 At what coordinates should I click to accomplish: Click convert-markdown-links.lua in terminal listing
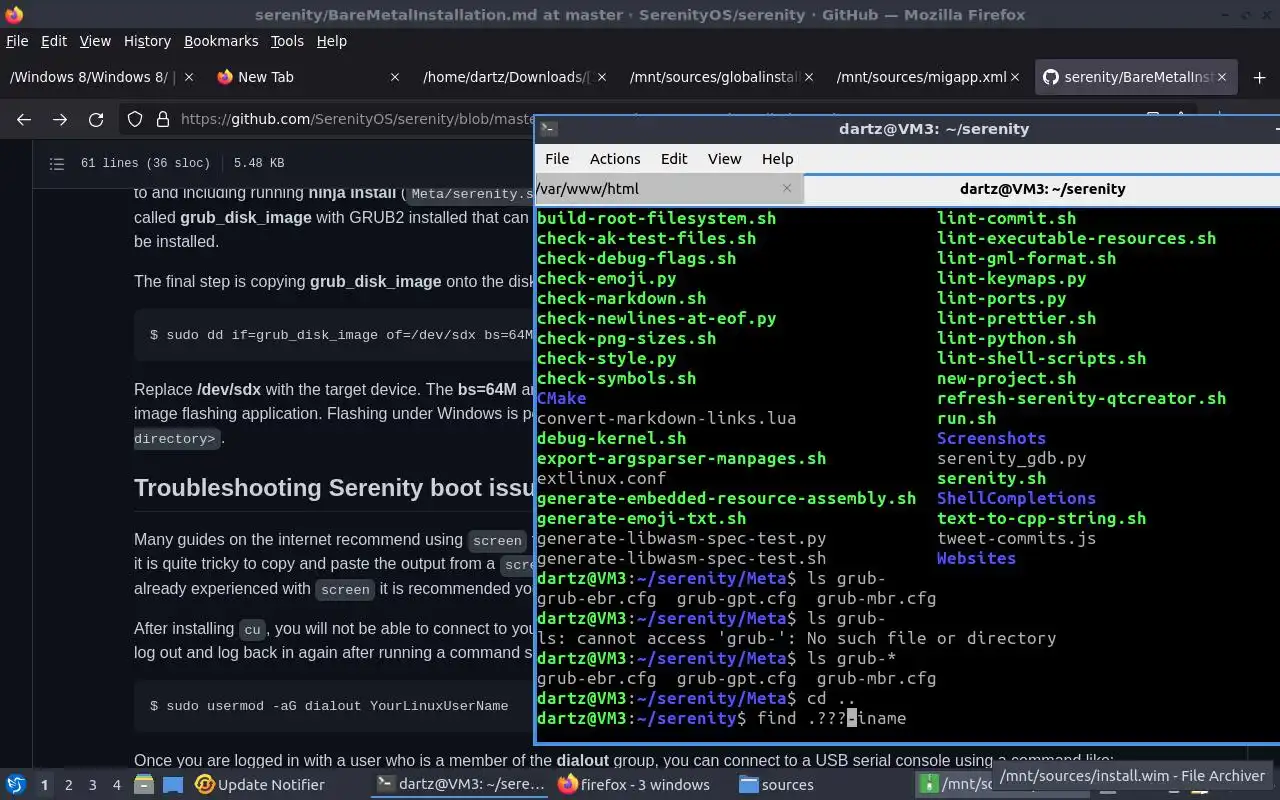click(x=666, y=418)
